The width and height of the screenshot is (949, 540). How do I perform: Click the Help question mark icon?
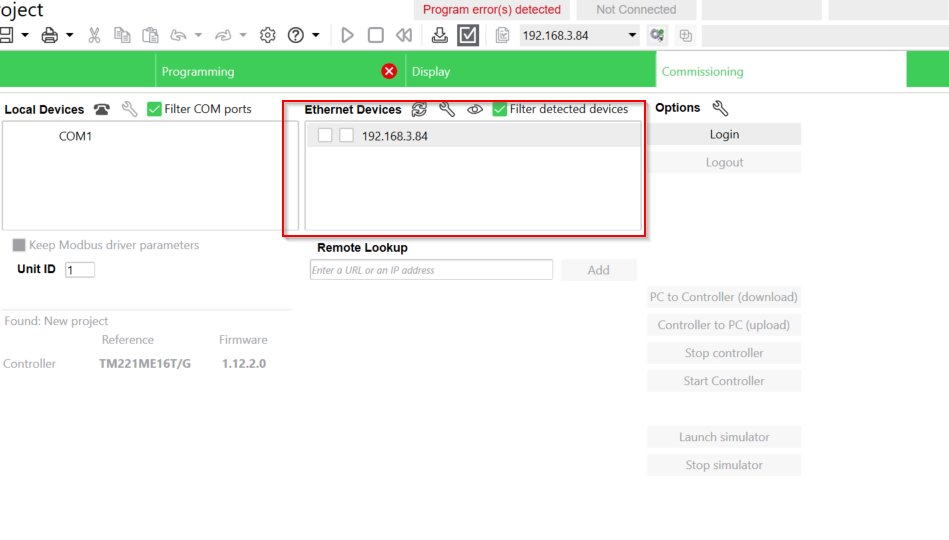pos(295,35)
